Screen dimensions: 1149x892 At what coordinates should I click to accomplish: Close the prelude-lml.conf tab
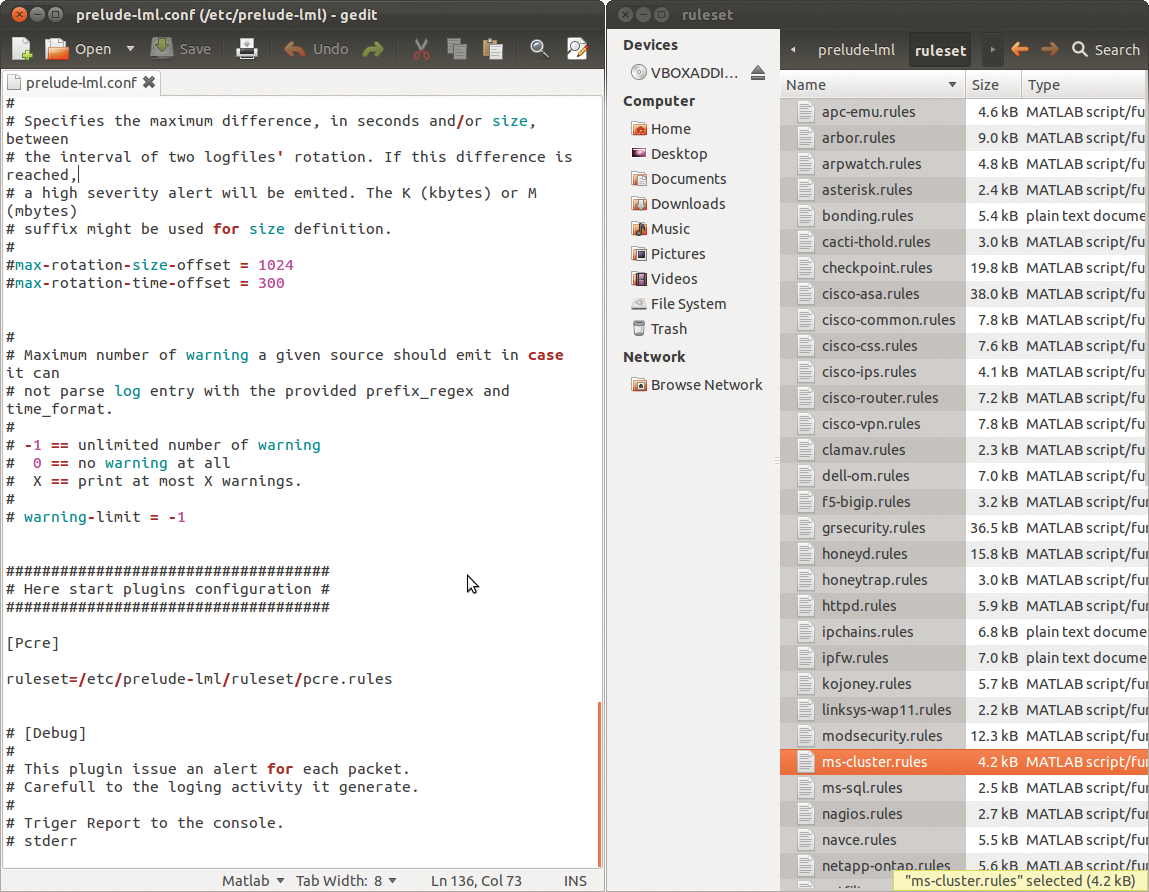click(149, 82)
